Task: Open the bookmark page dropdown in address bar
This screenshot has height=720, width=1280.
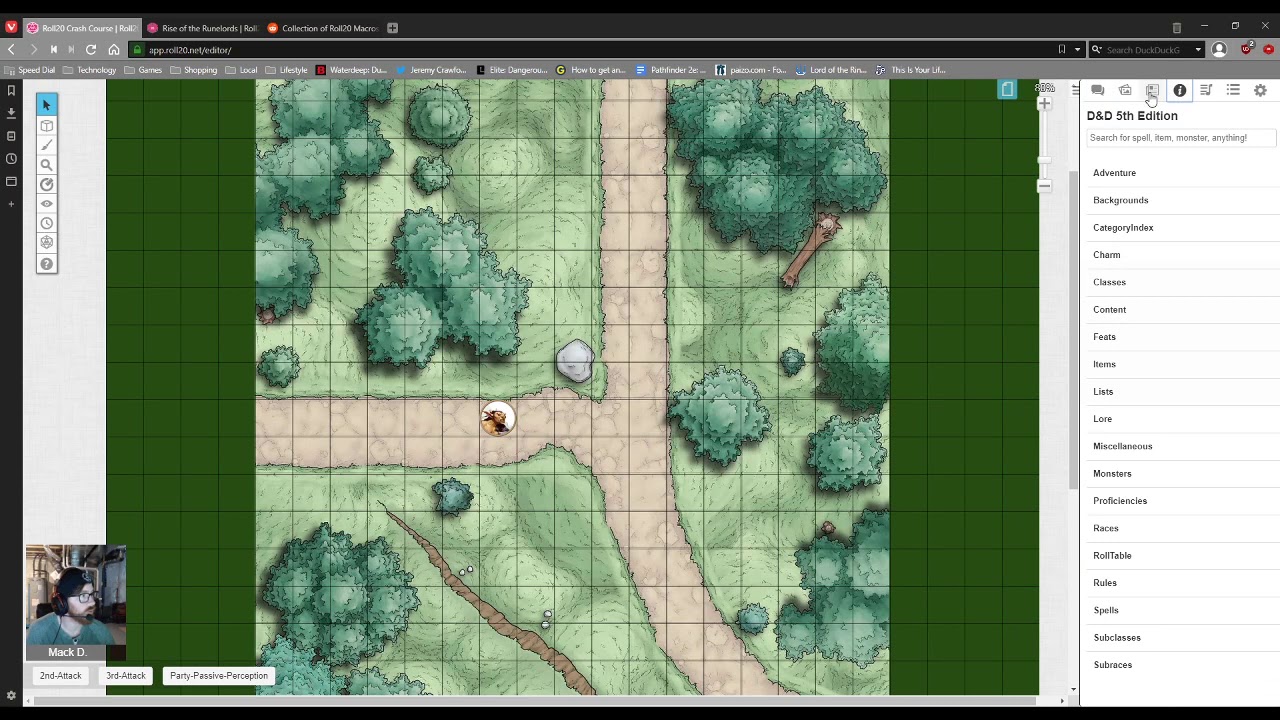Action: (x=1077, y=50)
